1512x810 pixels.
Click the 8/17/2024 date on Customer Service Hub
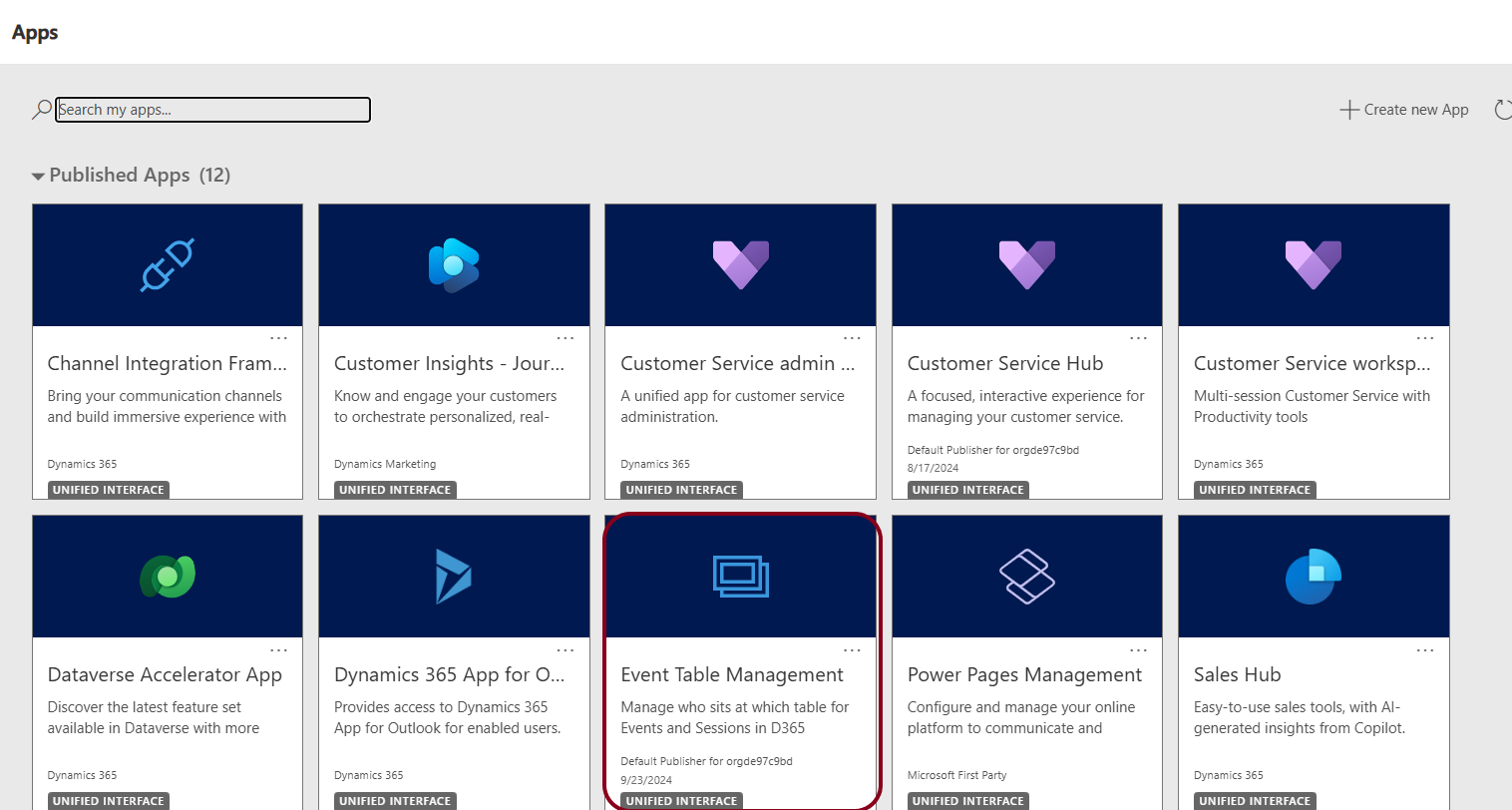click(933, 468)
